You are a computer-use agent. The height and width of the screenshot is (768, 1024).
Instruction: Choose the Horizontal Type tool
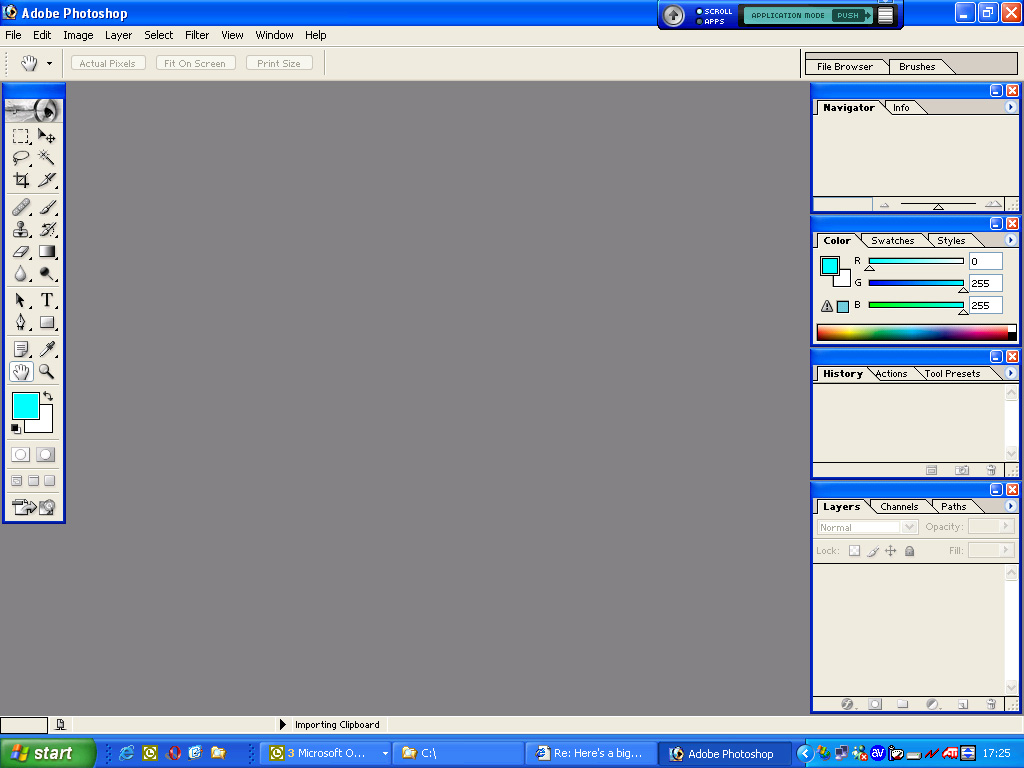pos(46,300)
